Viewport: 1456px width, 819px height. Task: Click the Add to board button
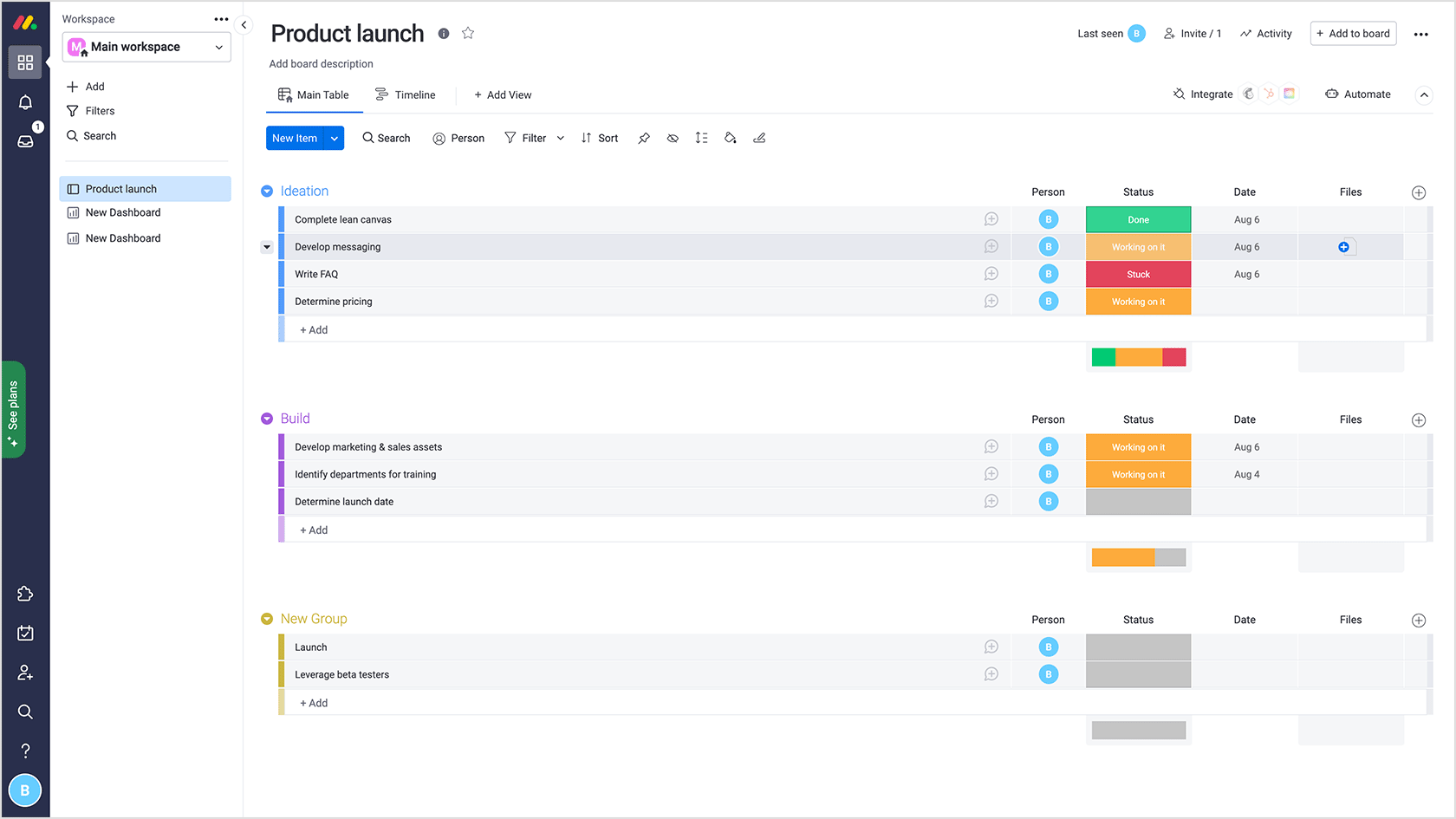(x=1353, y=33)
